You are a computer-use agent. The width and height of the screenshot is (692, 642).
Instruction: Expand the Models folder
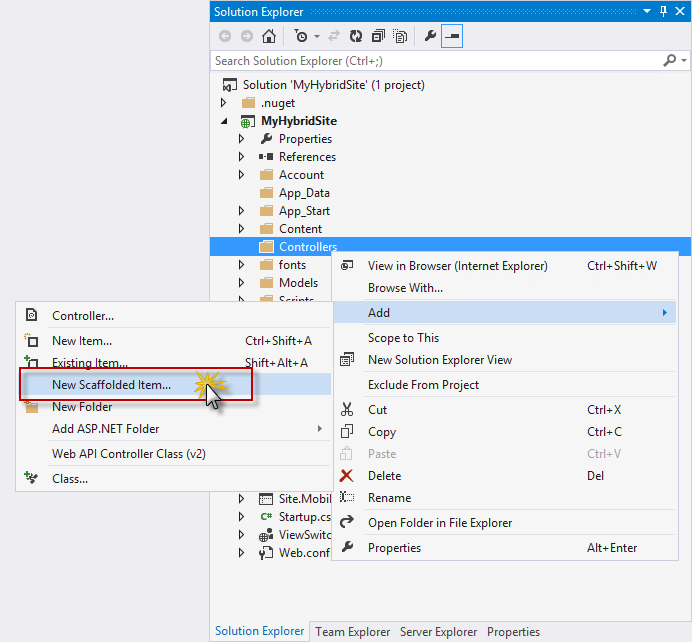pyautogui.click(x=241, y=282)
